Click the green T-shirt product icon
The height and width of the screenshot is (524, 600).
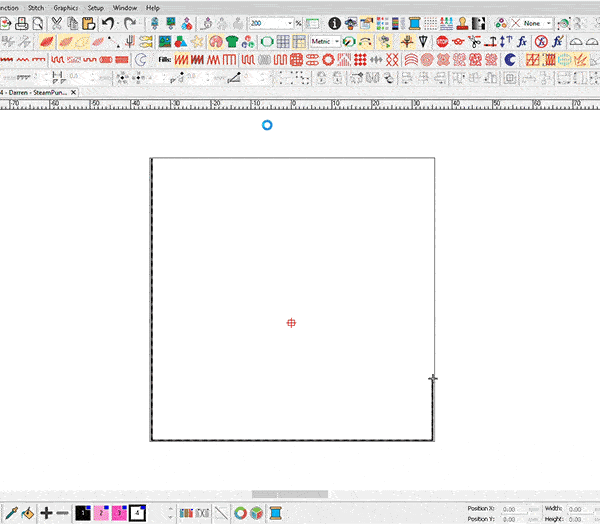tap(232, 41)
